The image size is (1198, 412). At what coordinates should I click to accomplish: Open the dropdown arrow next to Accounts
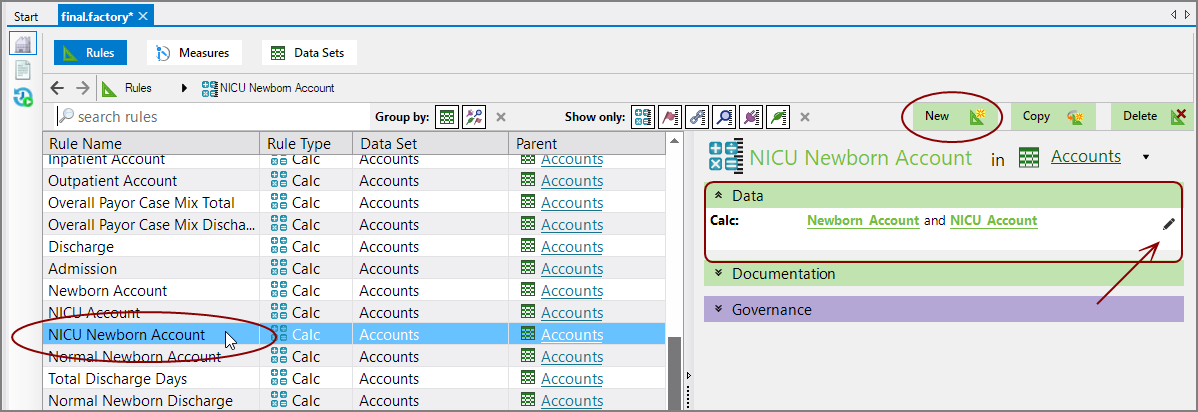[x=1145, y=158]
